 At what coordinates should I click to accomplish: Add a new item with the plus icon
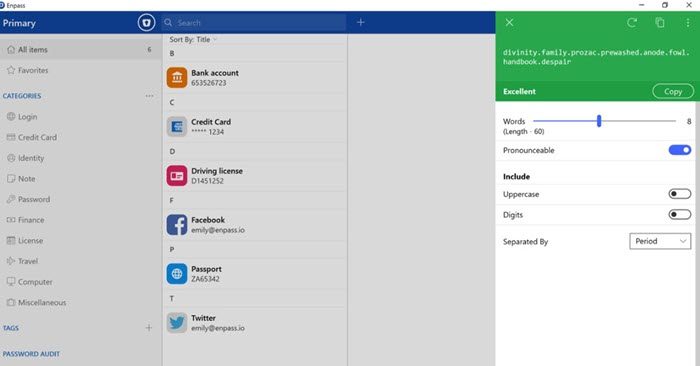tap(361, 22)
